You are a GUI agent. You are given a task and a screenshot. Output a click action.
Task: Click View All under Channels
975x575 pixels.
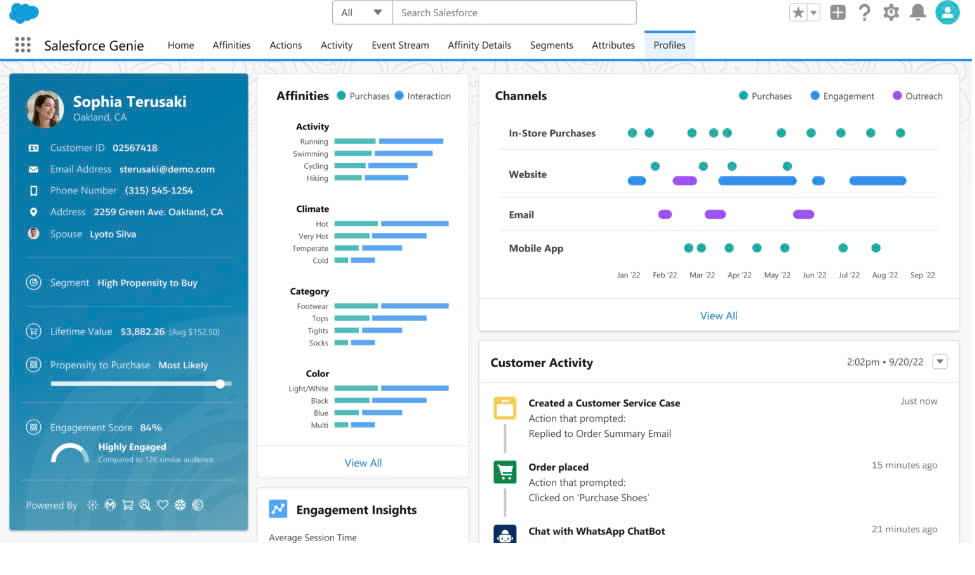click(x=718, y=316)
